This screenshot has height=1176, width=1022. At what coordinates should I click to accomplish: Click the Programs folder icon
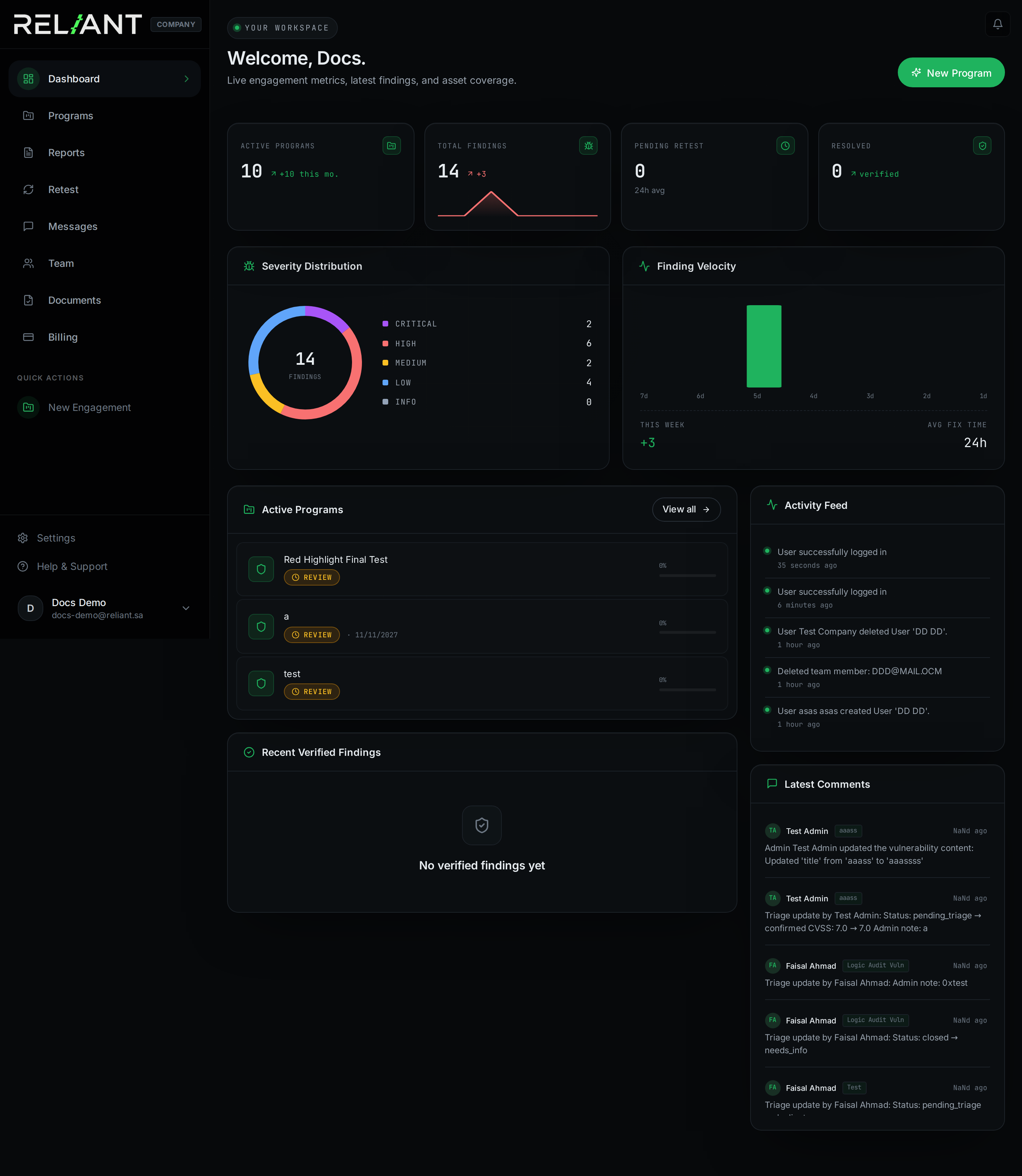point(28,116)
